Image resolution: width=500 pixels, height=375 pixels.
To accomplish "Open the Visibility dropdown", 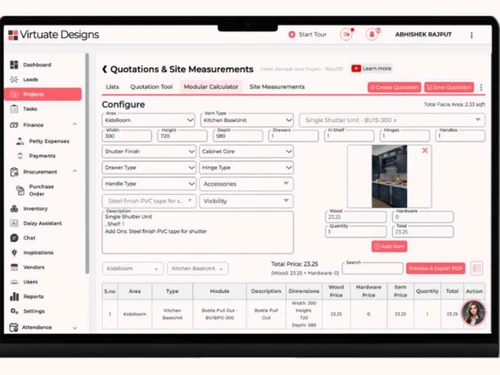I will pyautogui.click(x=246, y=201).
